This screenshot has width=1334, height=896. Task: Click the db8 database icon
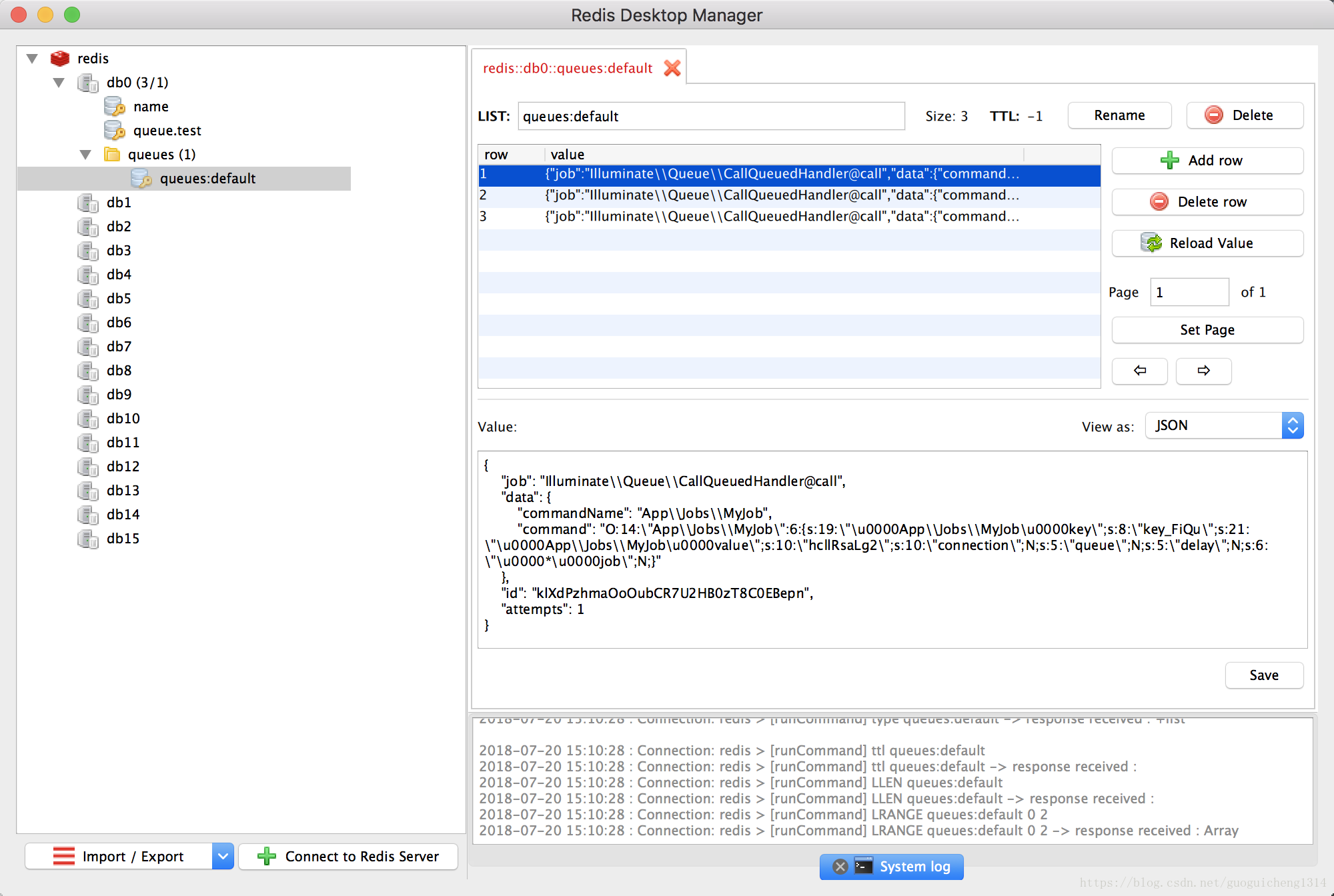pyautogui.click(x=88, y=371)
